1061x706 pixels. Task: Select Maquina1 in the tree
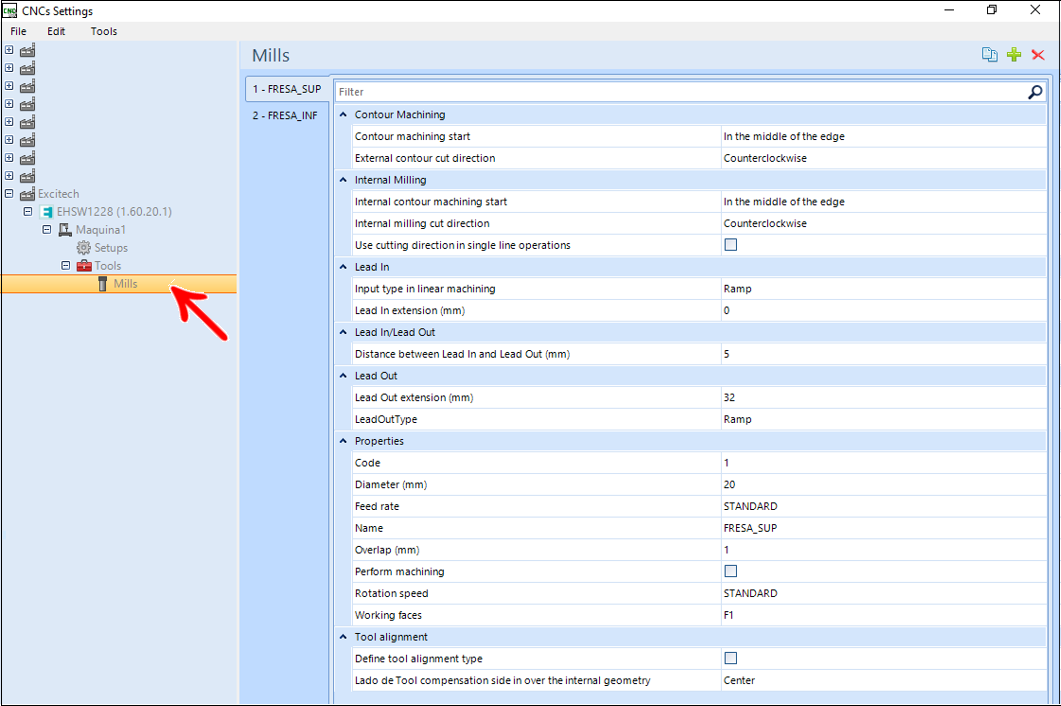(x=100, y=230)
